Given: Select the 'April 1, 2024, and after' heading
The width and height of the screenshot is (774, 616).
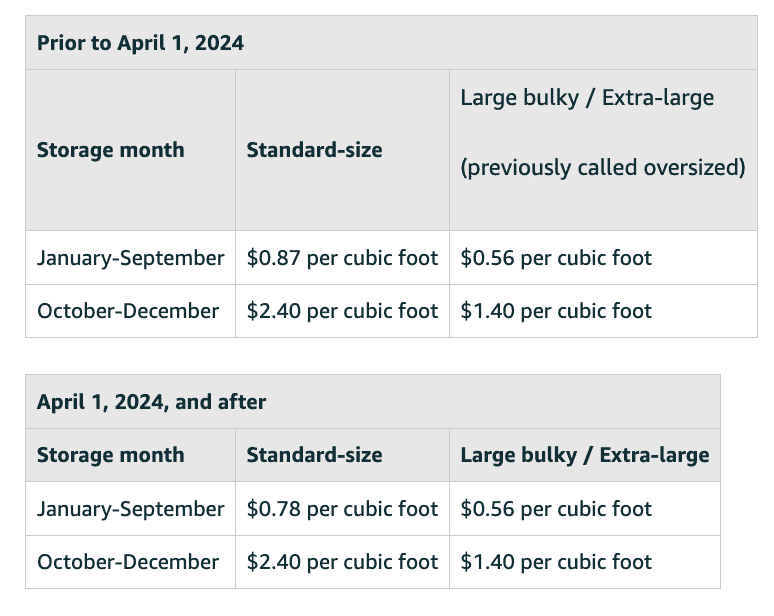Looking at the screenshot, I should click(x=151, y=402).
